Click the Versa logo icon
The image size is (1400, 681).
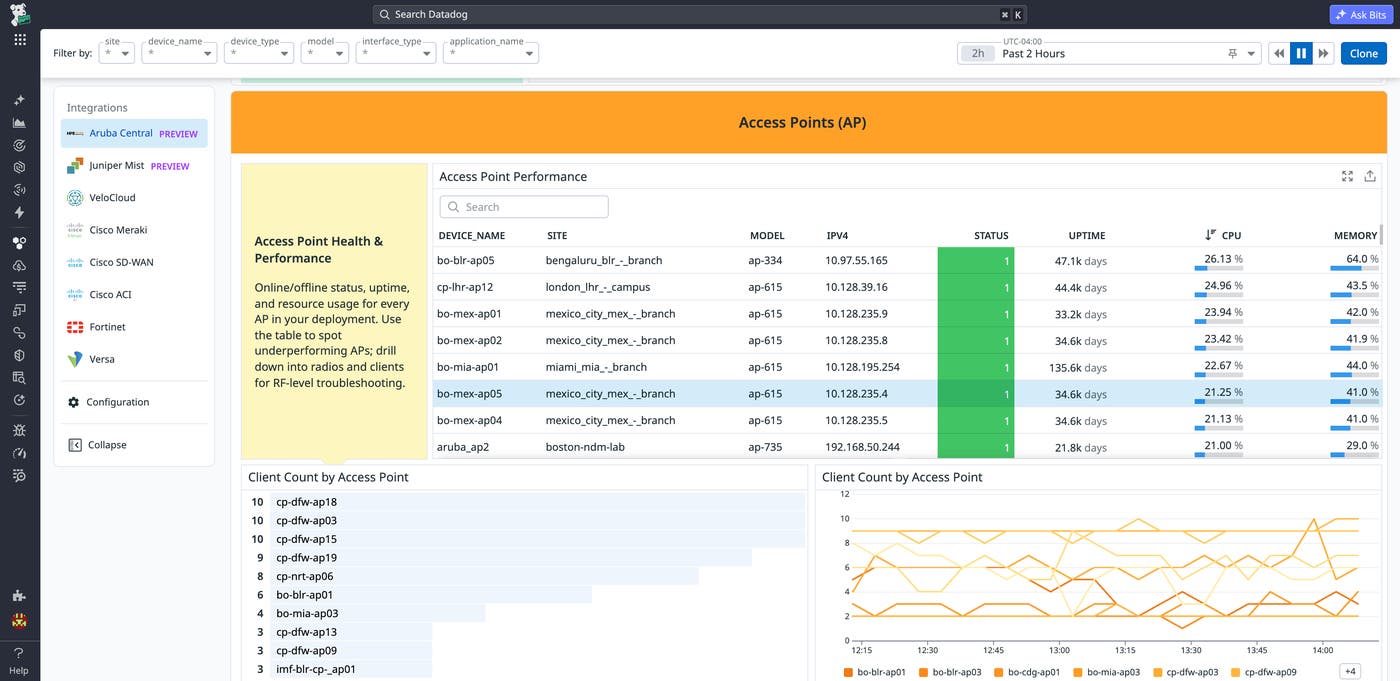pyautogui.click(x=74, y=359)
